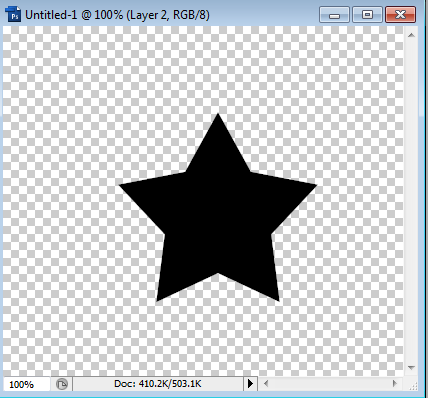
Task: Close the Untitled-1 document window
Action: 400,15
